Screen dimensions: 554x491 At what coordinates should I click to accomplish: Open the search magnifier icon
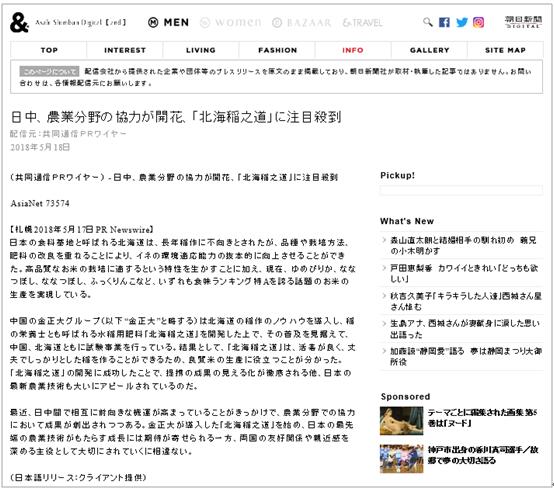pos(428,22)
